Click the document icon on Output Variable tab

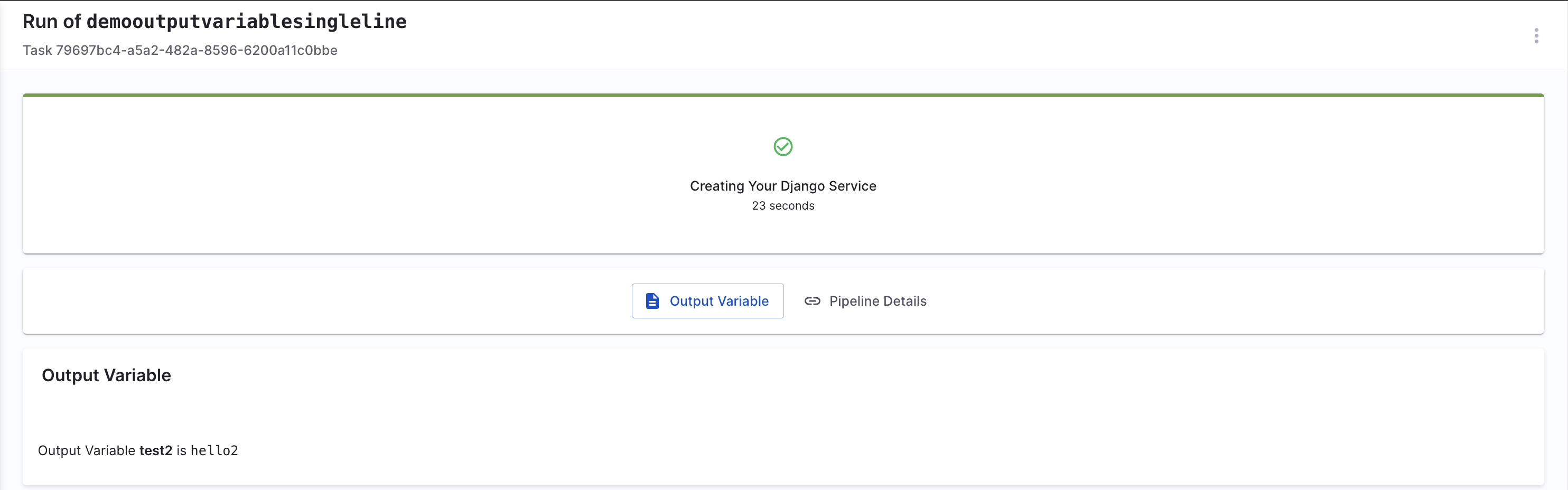652,300
